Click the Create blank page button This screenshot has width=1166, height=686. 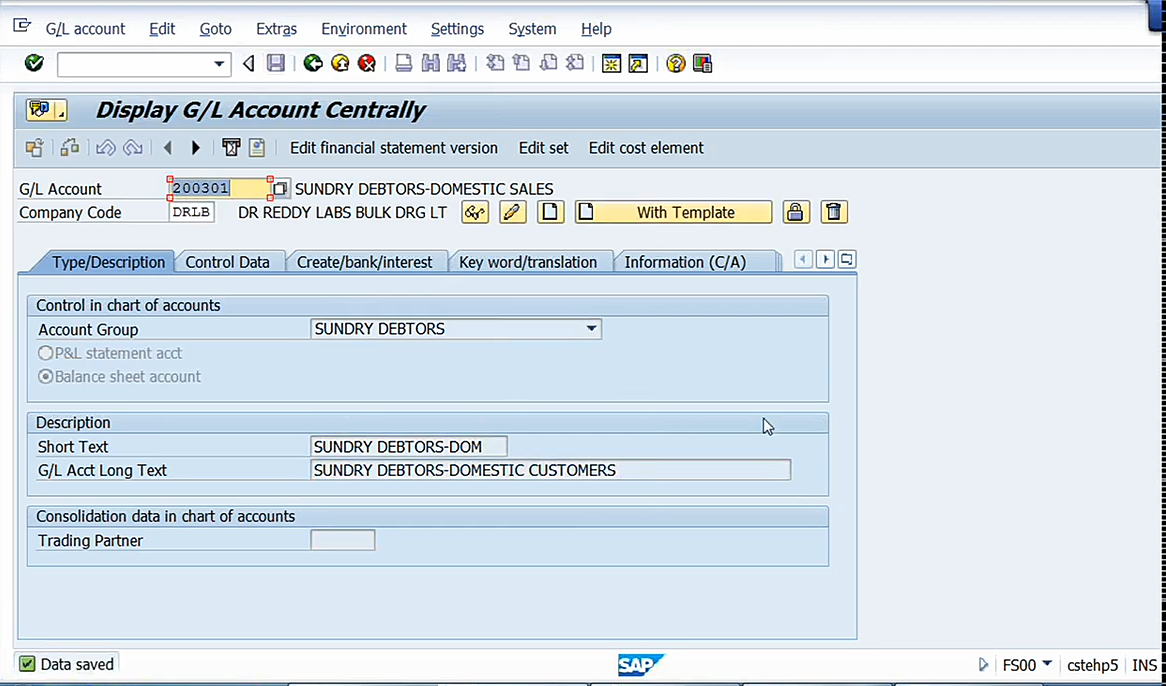pos(550,213)
